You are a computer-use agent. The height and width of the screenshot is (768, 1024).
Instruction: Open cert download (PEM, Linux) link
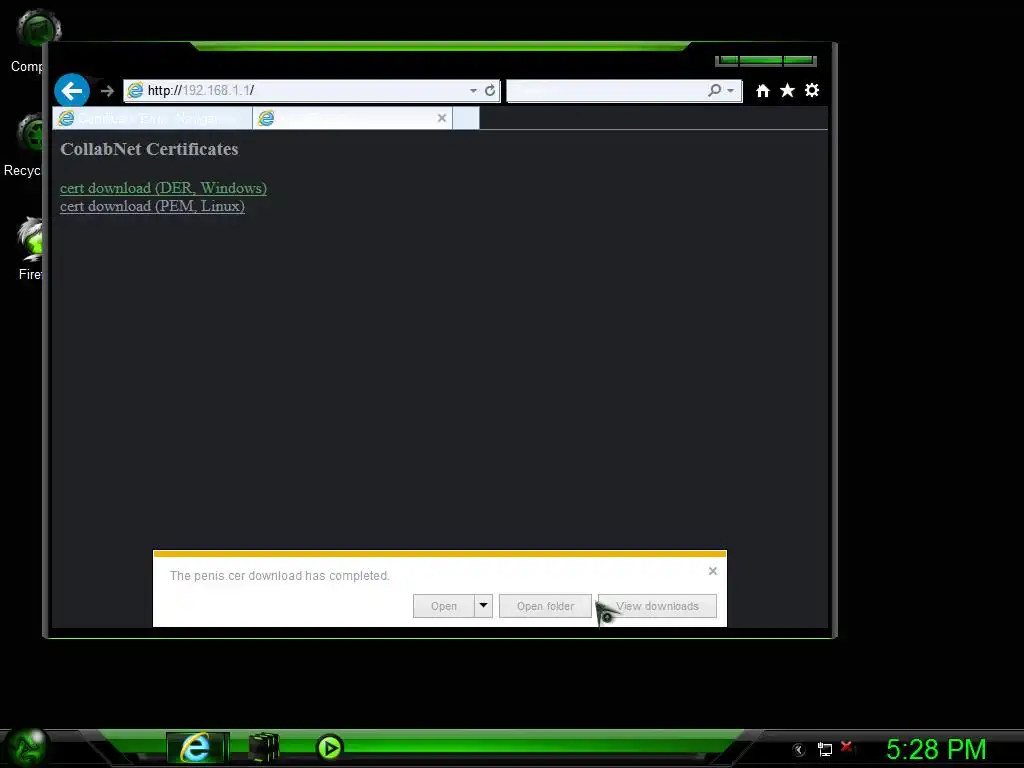[152, 206]
